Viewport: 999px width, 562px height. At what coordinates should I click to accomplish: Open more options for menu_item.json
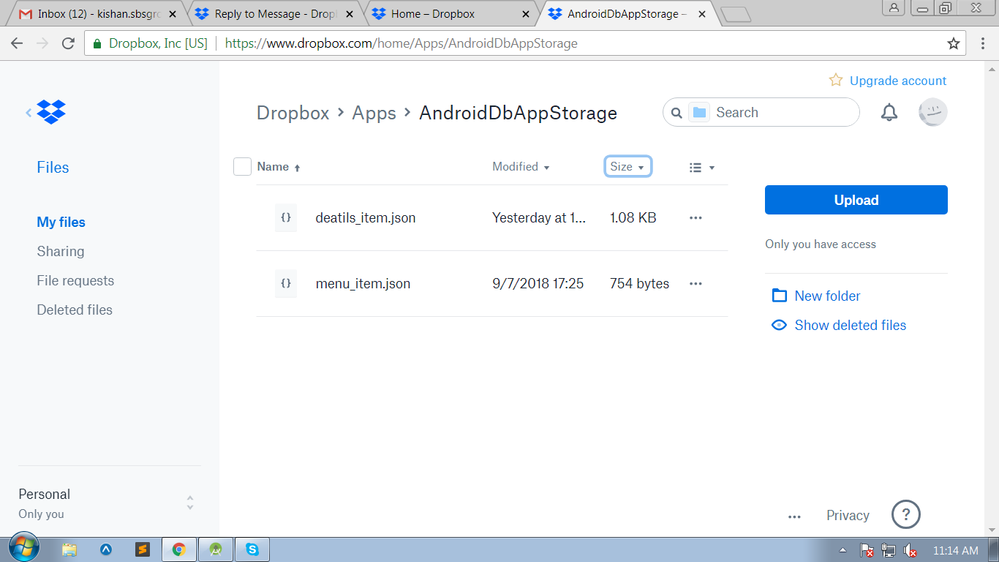[695, 284]
